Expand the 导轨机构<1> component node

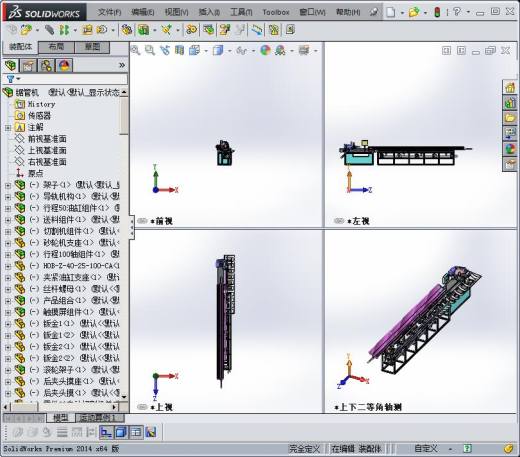8,197
